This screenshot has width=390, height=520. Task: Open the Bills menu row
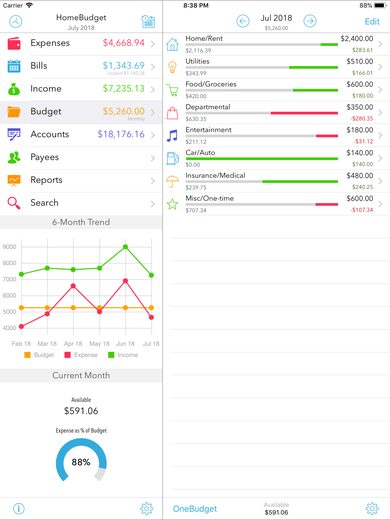(81, 66)
